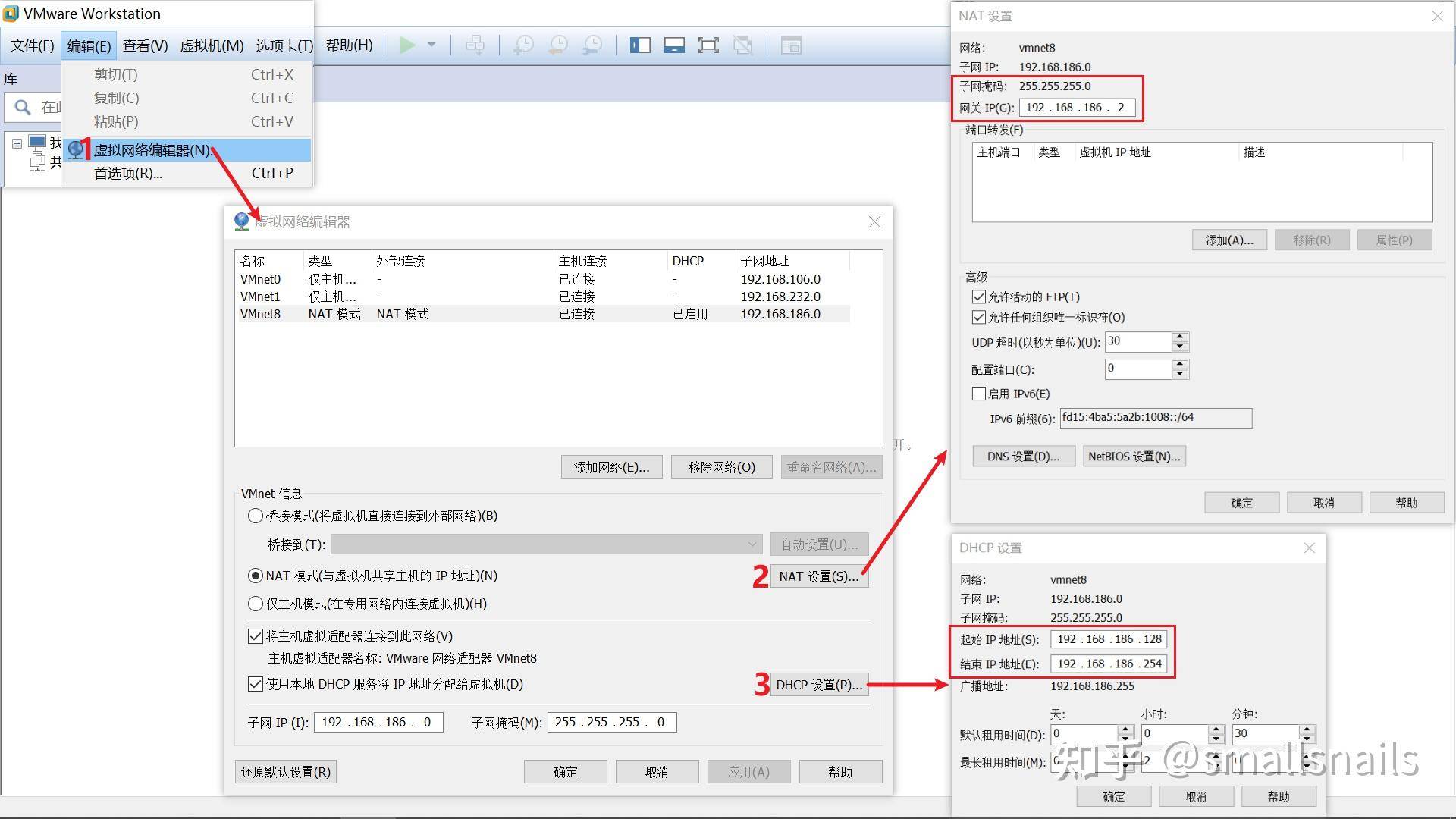Increase default lease 分钟 spinner value
1456x819 pixels.
pos(1307,730)
